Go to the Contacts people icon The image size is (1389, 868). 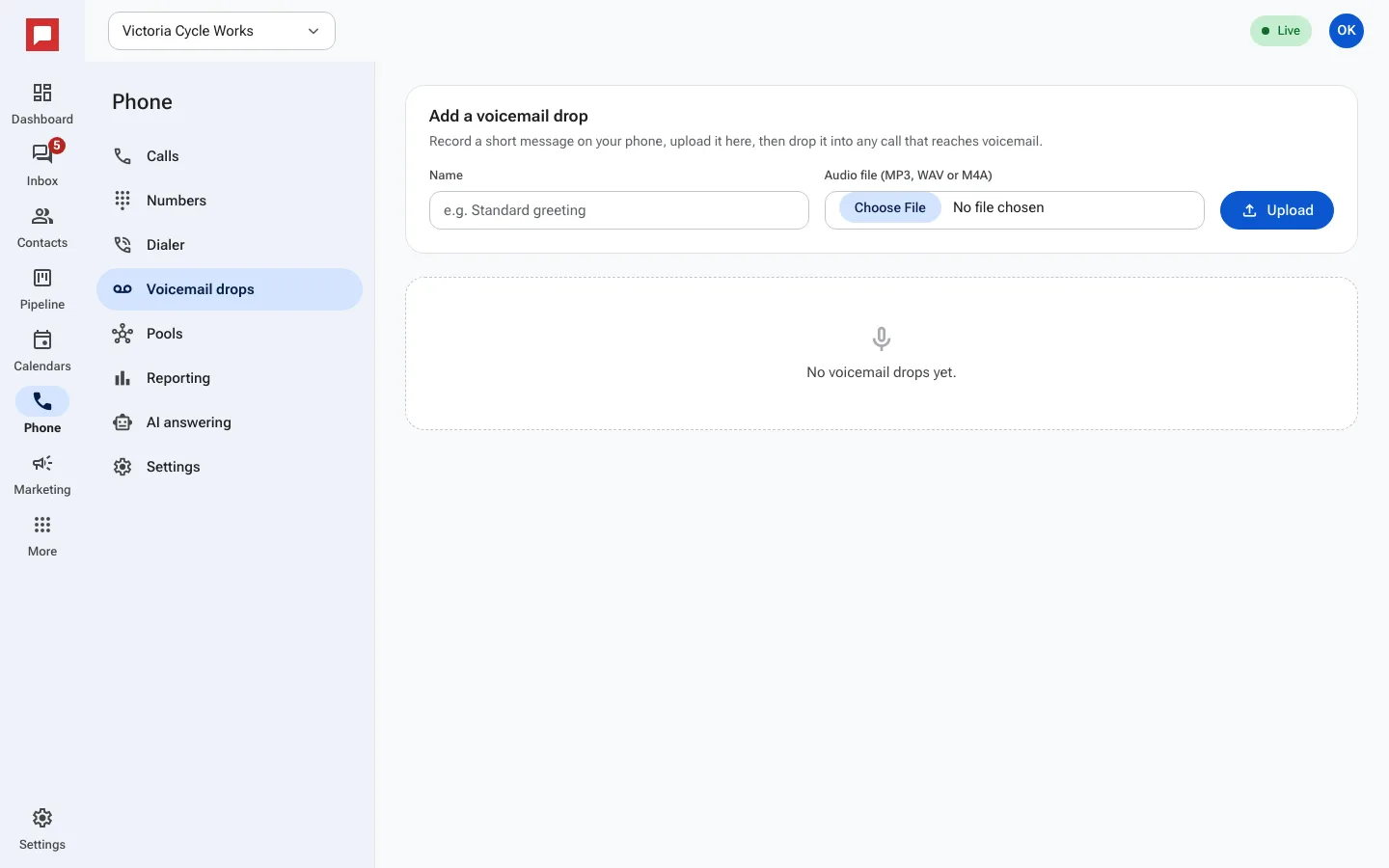[x=42, y=216]
